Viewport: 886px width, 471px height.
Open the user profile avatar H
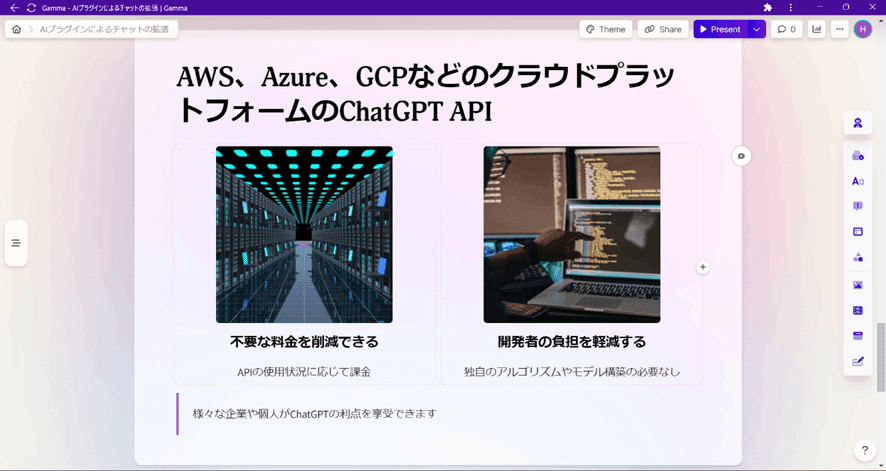tap(863, 29)
